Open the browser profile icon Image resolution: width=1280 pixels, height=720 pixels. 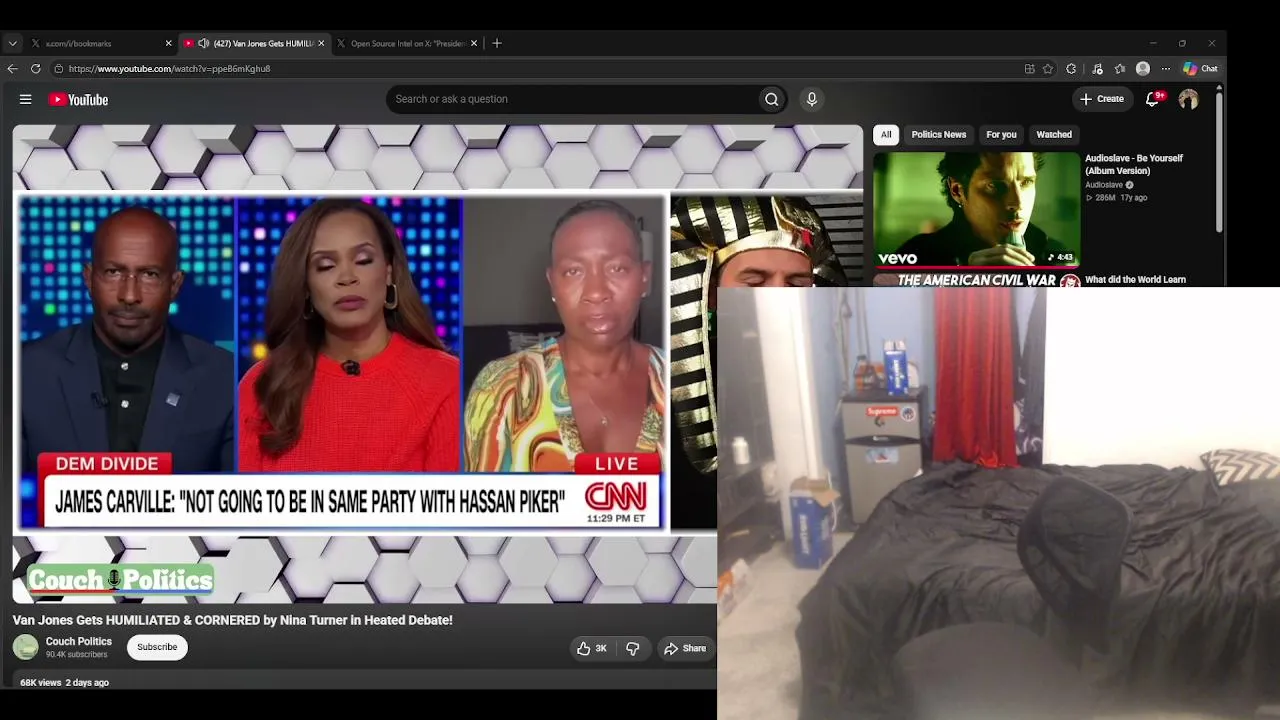(x=1143, y=69)
